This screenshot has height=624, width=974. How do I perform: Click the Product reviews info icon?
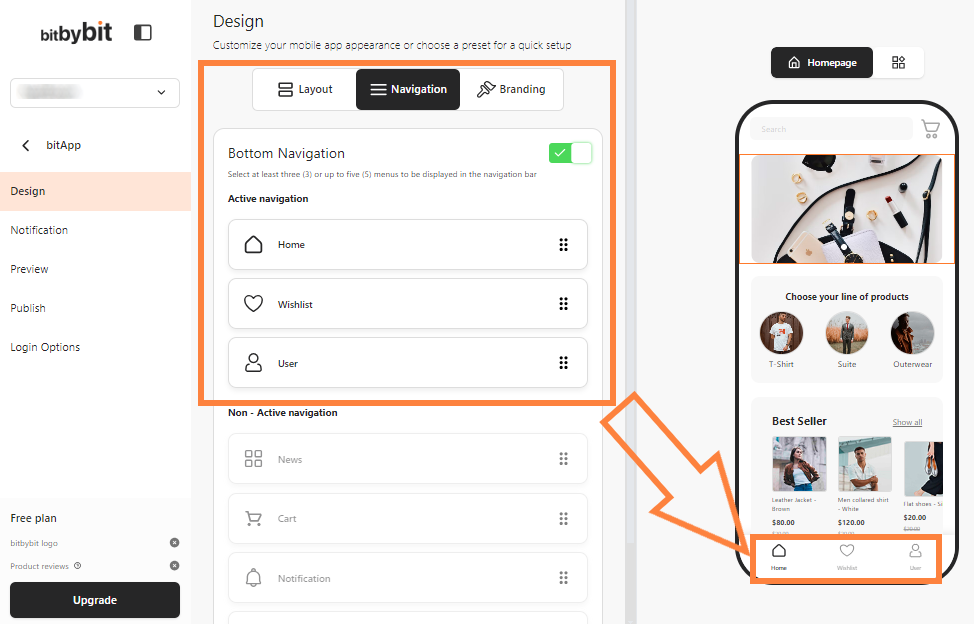(x=78, y=566)
